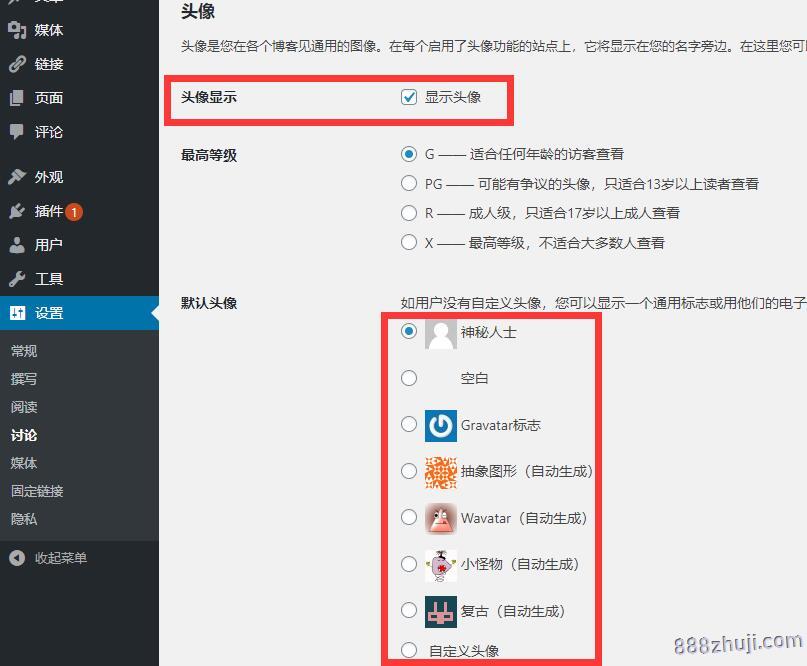Select the 自定义头像 radio button
This screenshot has width=807, height=666.
click(409, 650)
